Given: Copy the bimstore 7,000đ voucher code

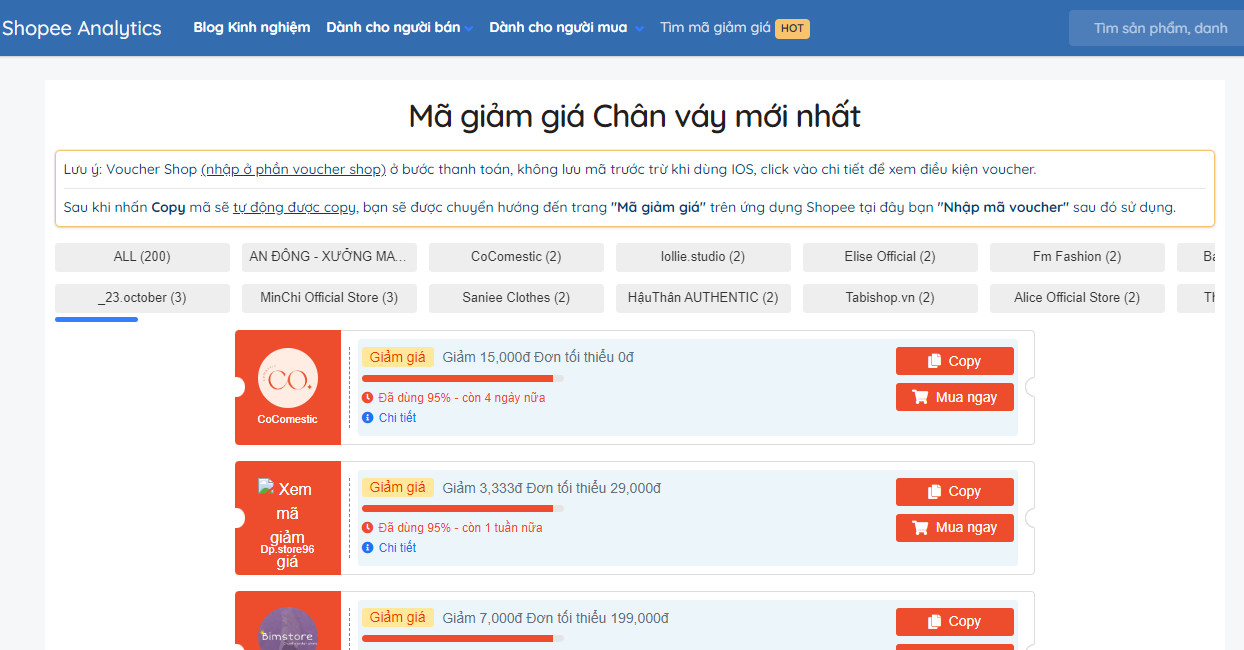Looking at the screenshot, I should click(954, 621).
